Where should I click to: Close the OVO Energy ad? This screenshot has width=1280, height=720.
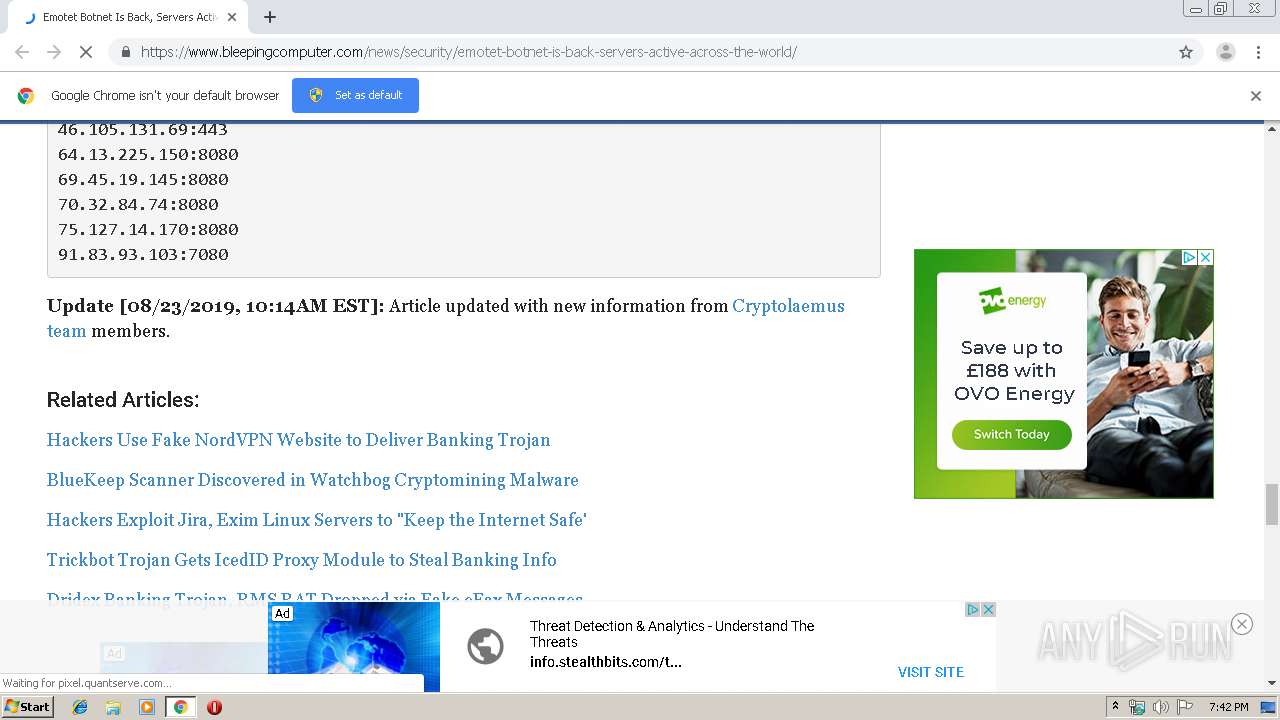pos(1205,257)
